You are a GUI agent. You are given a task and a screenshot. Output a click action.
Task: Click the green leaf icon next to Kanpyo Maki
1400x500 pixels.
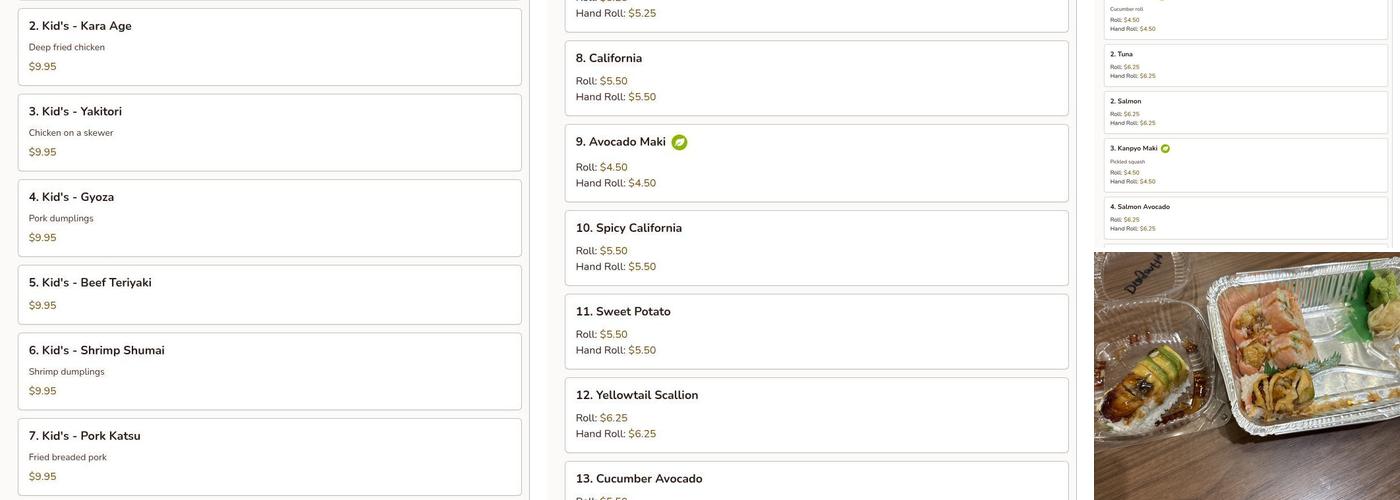point(1165,149)
